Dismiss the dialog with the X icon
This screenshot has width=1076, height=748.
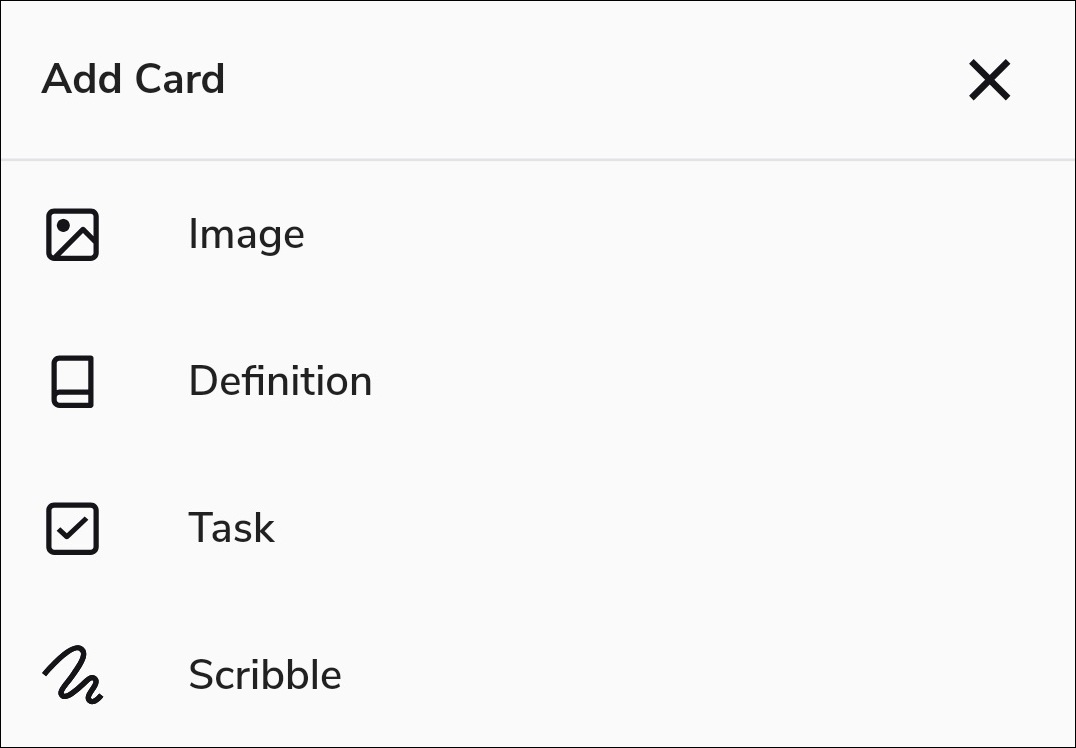(989, 80)
